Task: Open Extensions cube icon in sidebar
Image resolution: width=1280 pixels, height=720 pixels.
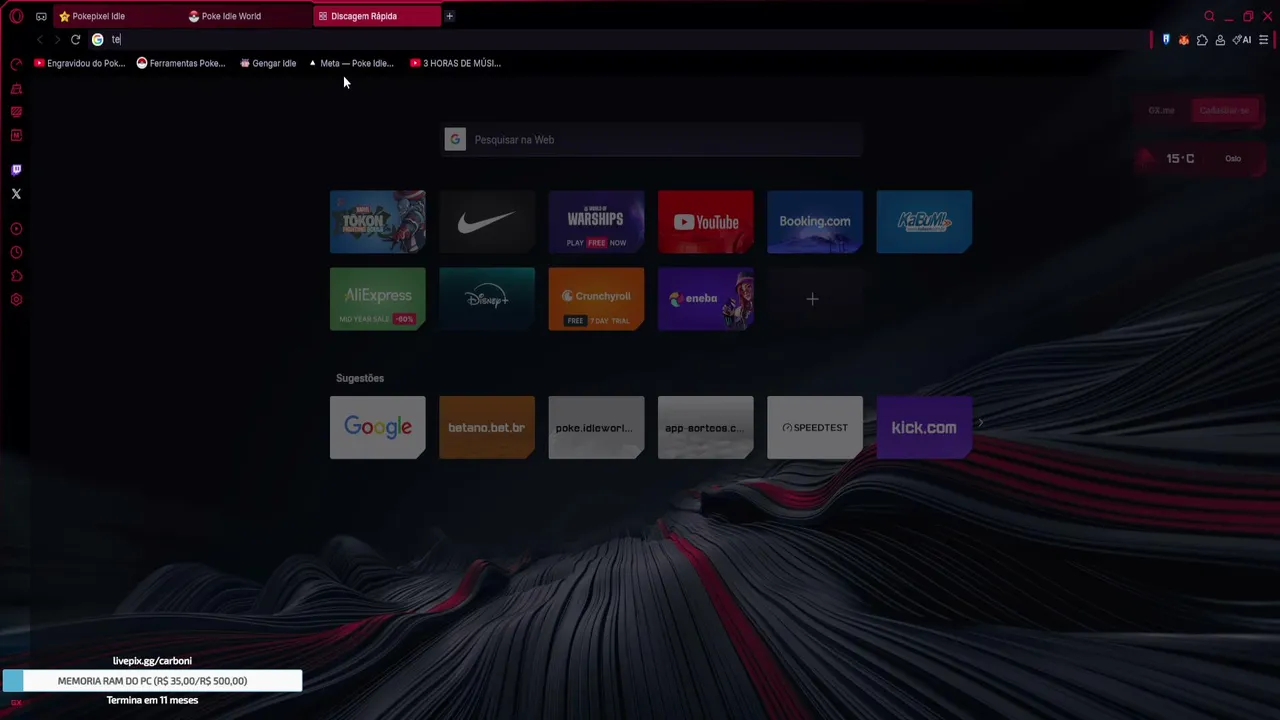Action: tap(16, 276)
